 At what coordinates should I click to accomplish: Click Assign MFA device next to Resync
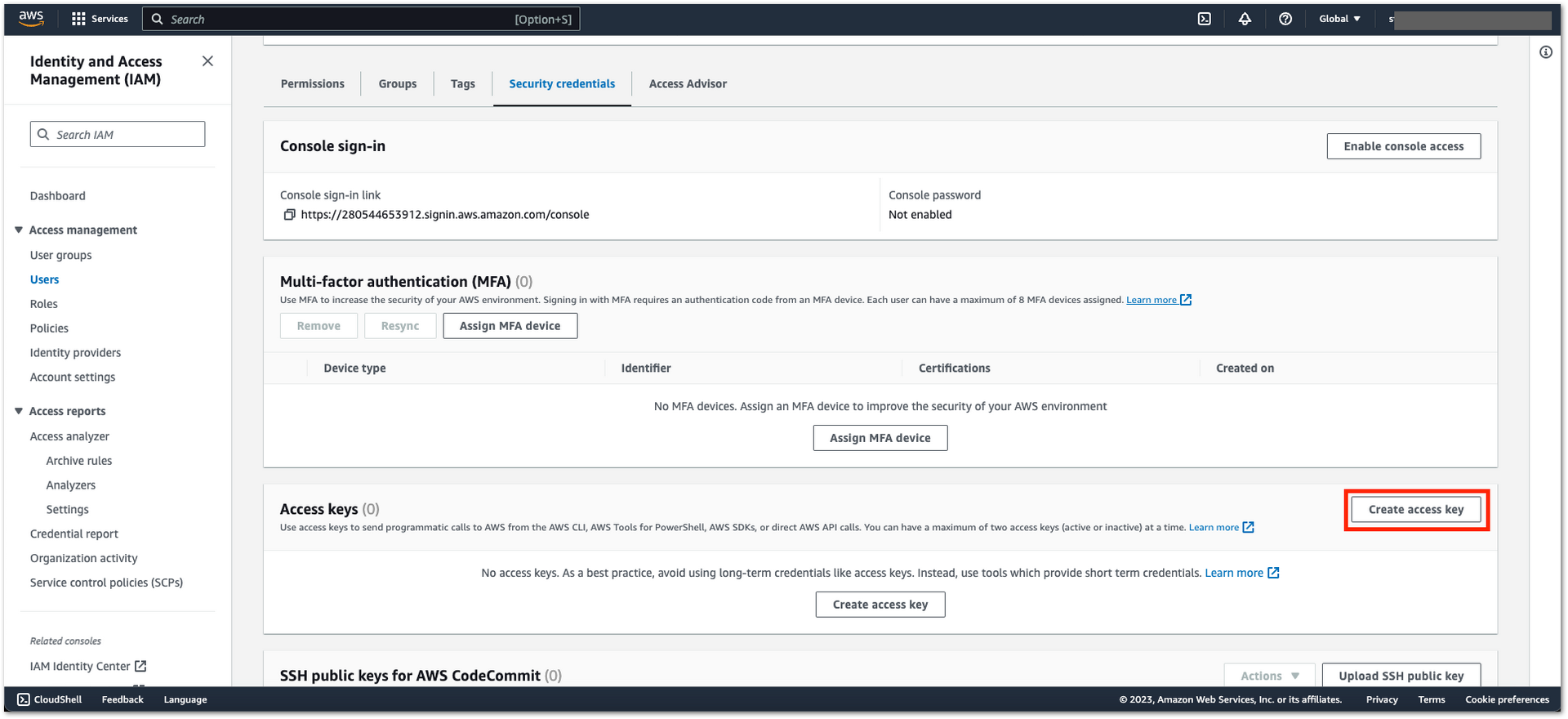coord(510,326)
